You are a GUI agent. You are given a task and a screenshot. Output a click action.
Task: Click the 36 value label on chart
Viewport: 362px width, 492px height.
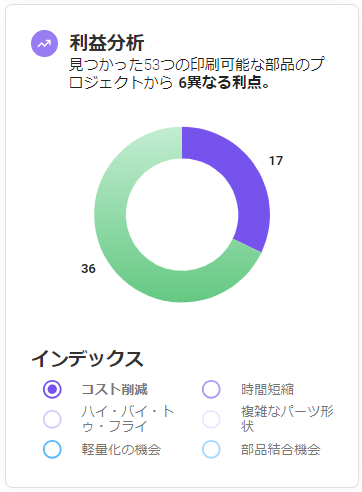tap(88, 269)
